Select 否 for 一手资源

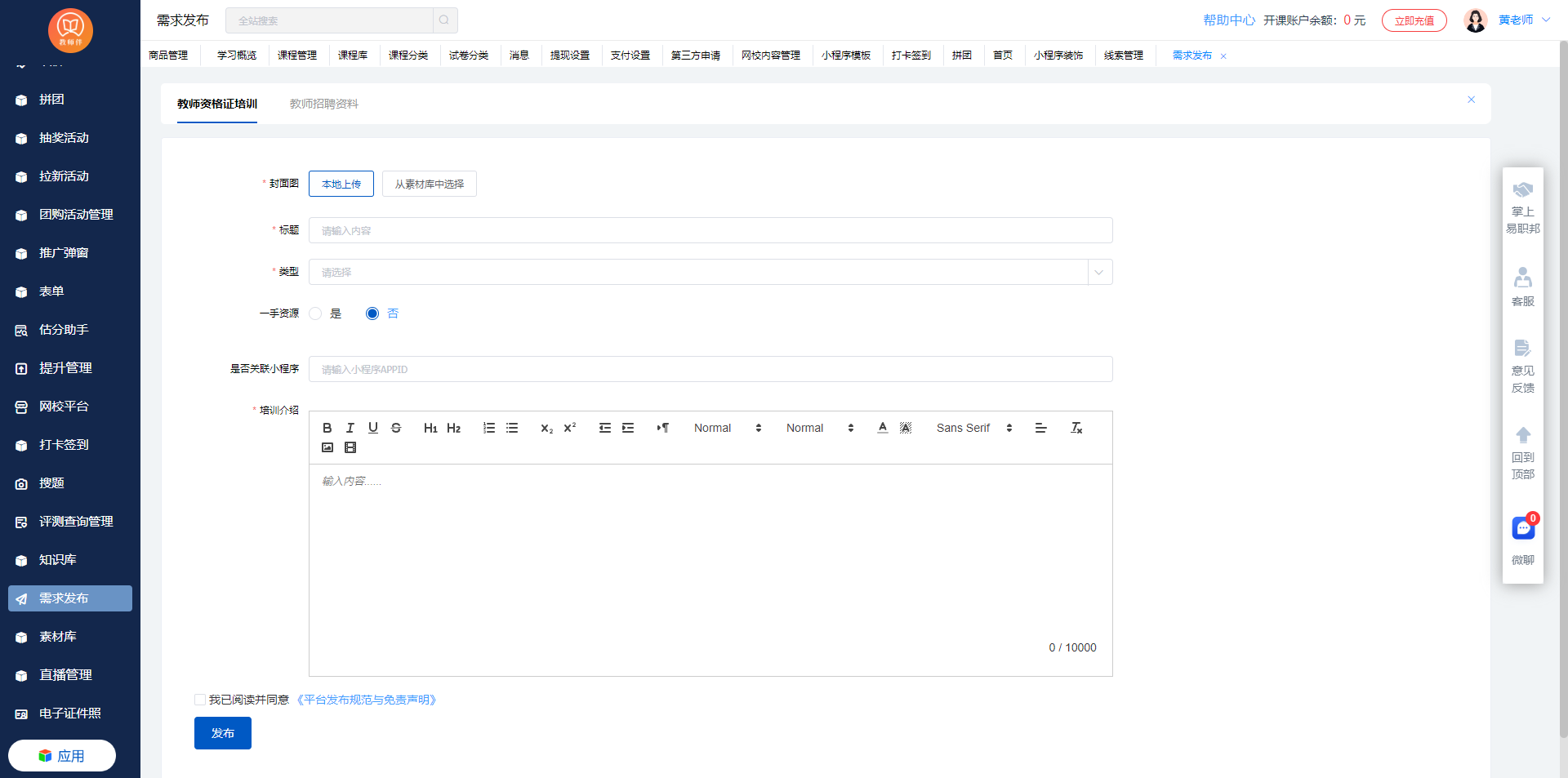pyautogui.click(x=372, y=313)
